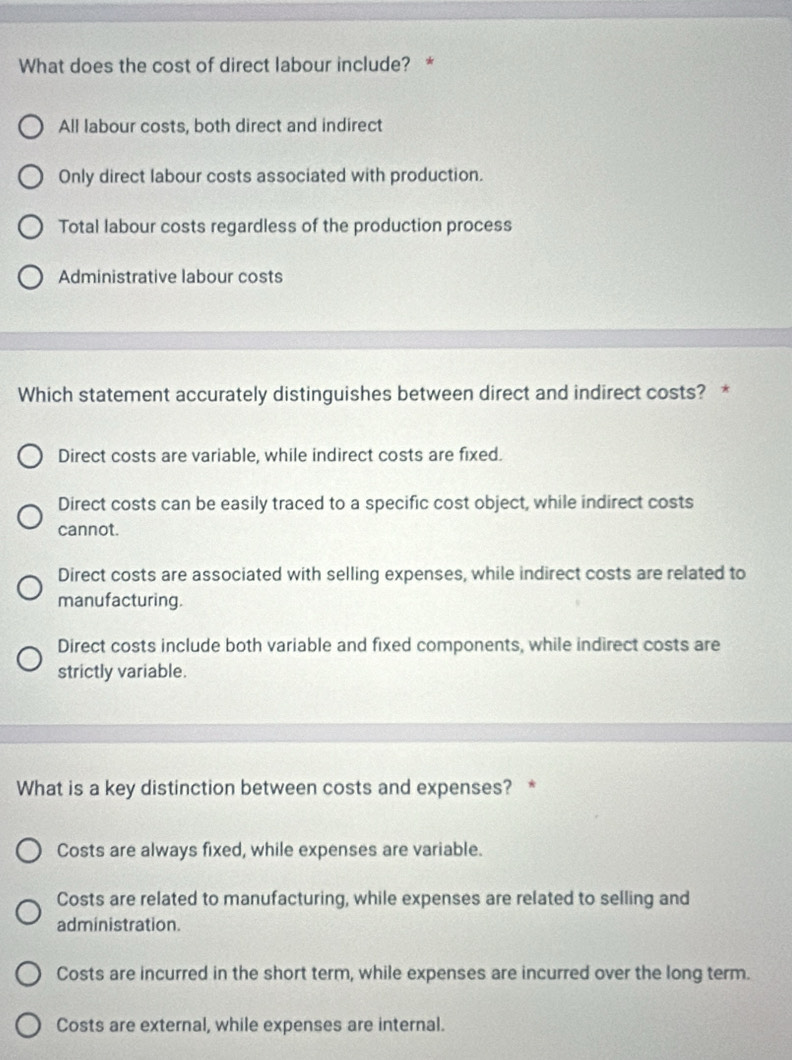Select radio 'Costs are related to manufacturing'

point(31,912)
